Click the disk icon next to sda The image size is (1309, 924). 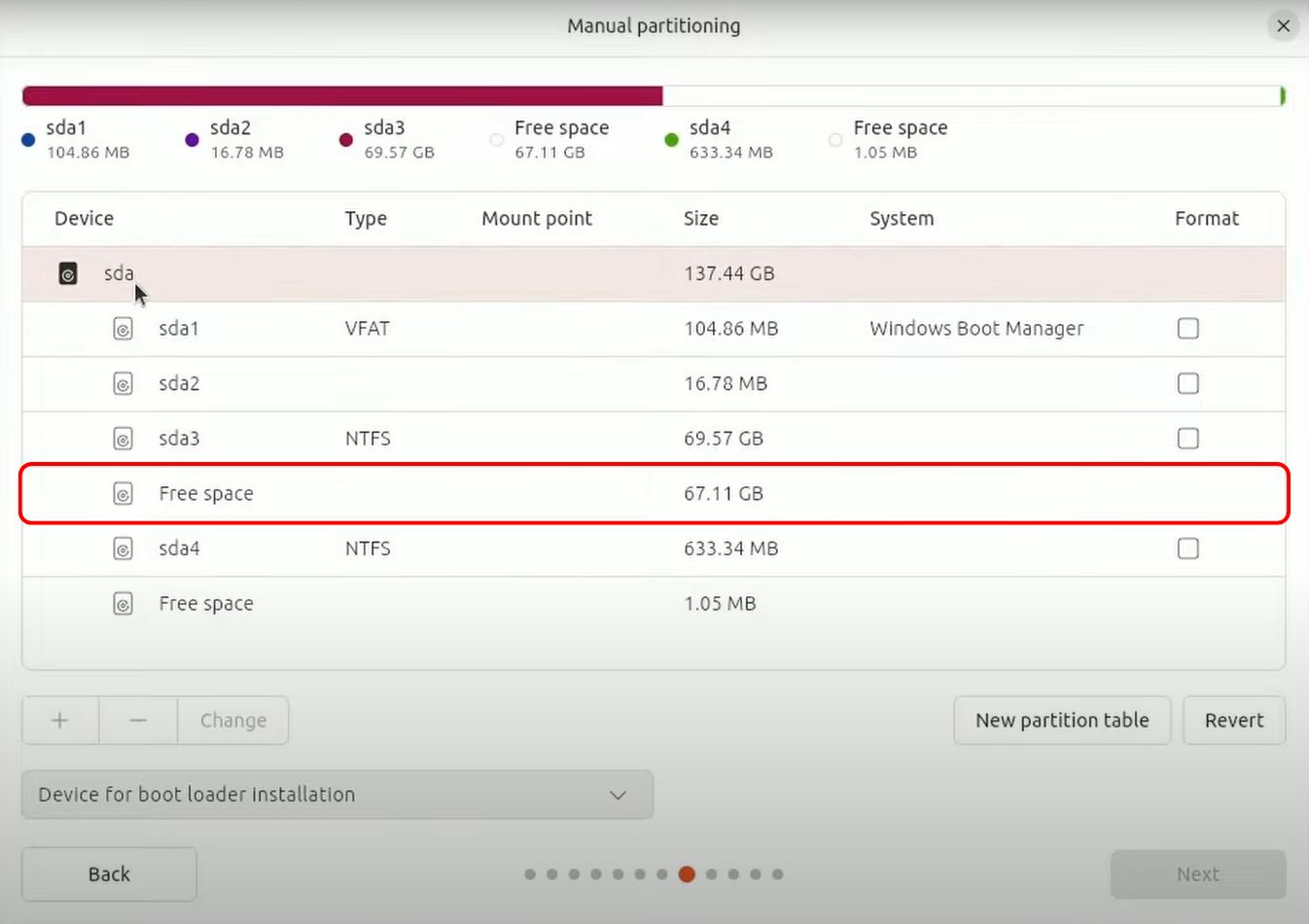[67, 273]
